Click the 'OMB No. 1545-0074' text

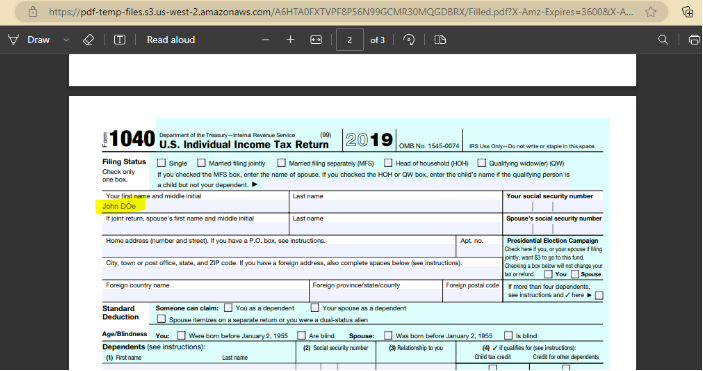coord(429,146)
